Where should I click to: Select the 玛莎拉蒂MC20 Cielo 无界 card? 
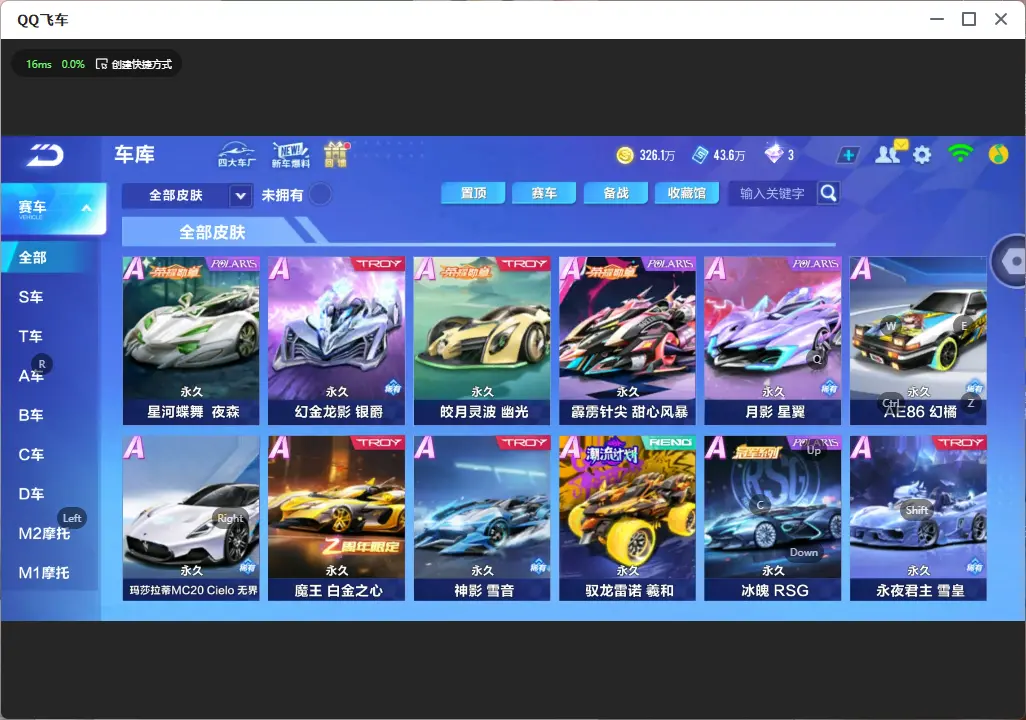pyautogui.click(x=191, y=518)
